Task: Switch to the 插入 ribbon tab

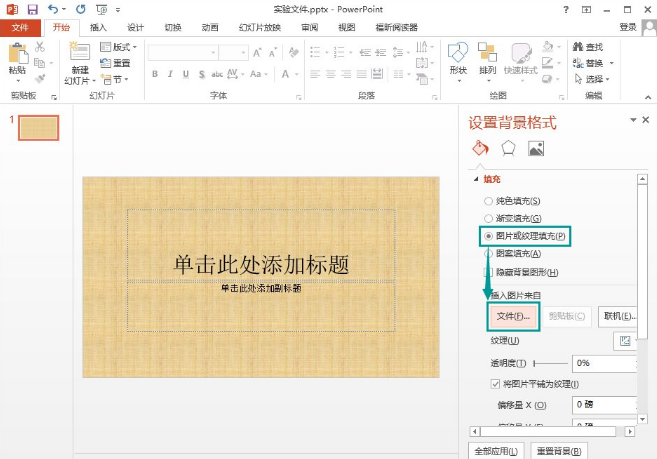Action: pos(98,27)
